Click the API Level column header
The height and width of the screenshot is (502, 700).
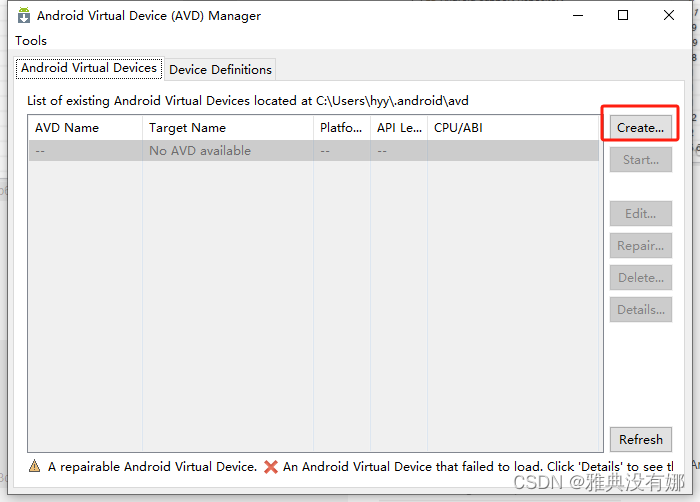click(399, 128)
